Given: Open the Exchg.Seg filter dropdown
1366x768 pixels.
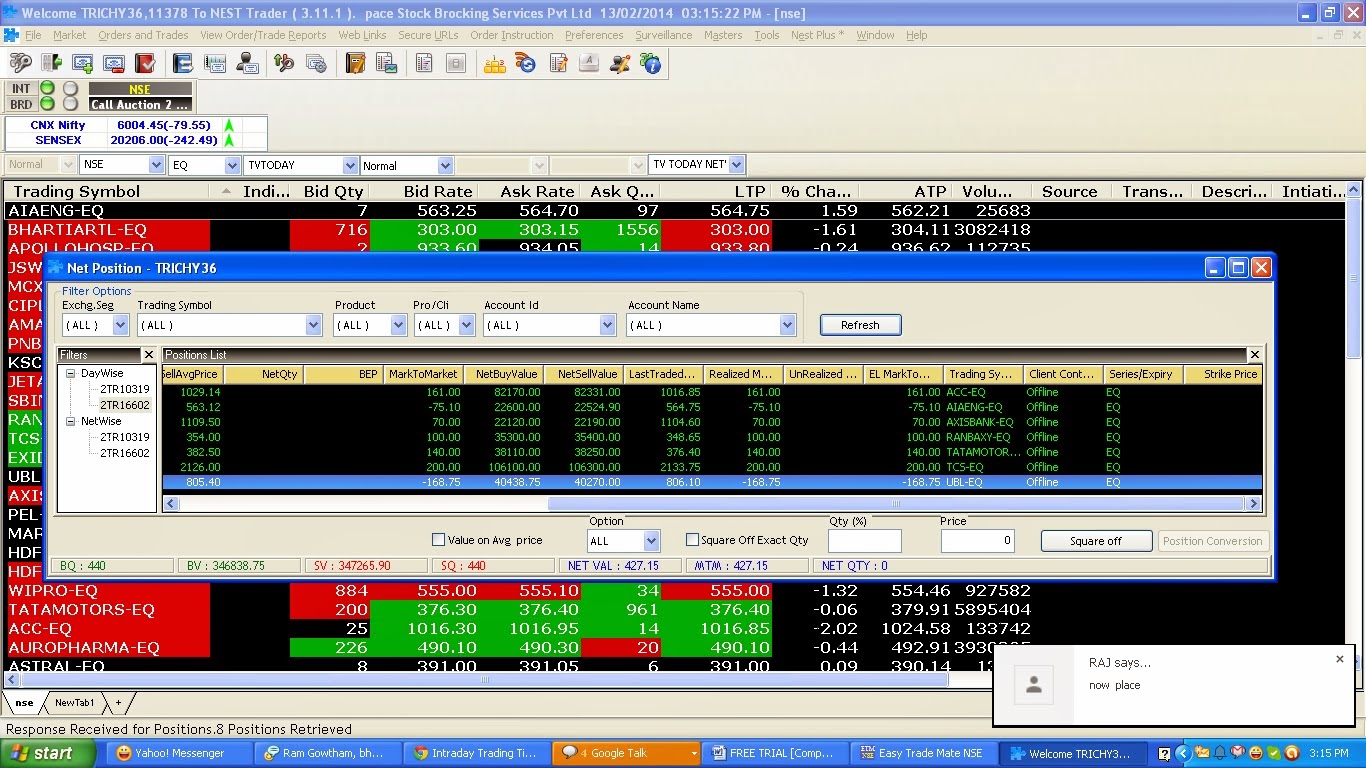Looking at the screenshot, I should click(121, 325).
